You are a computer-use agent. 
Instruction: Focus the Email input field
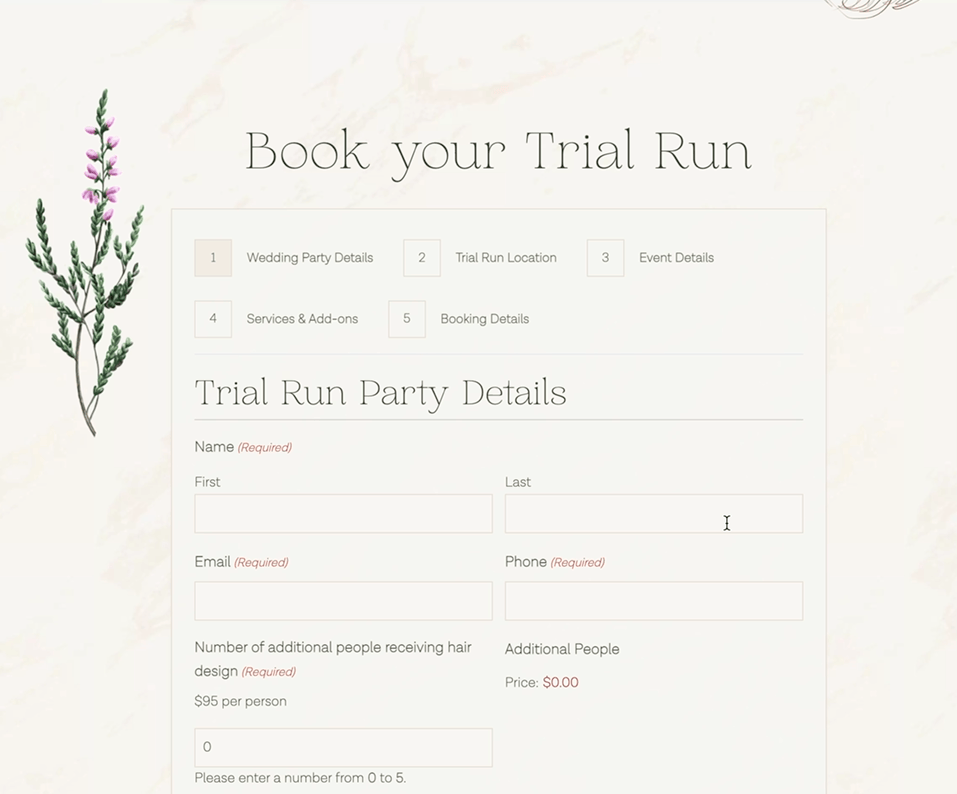(x=344, y=601)
